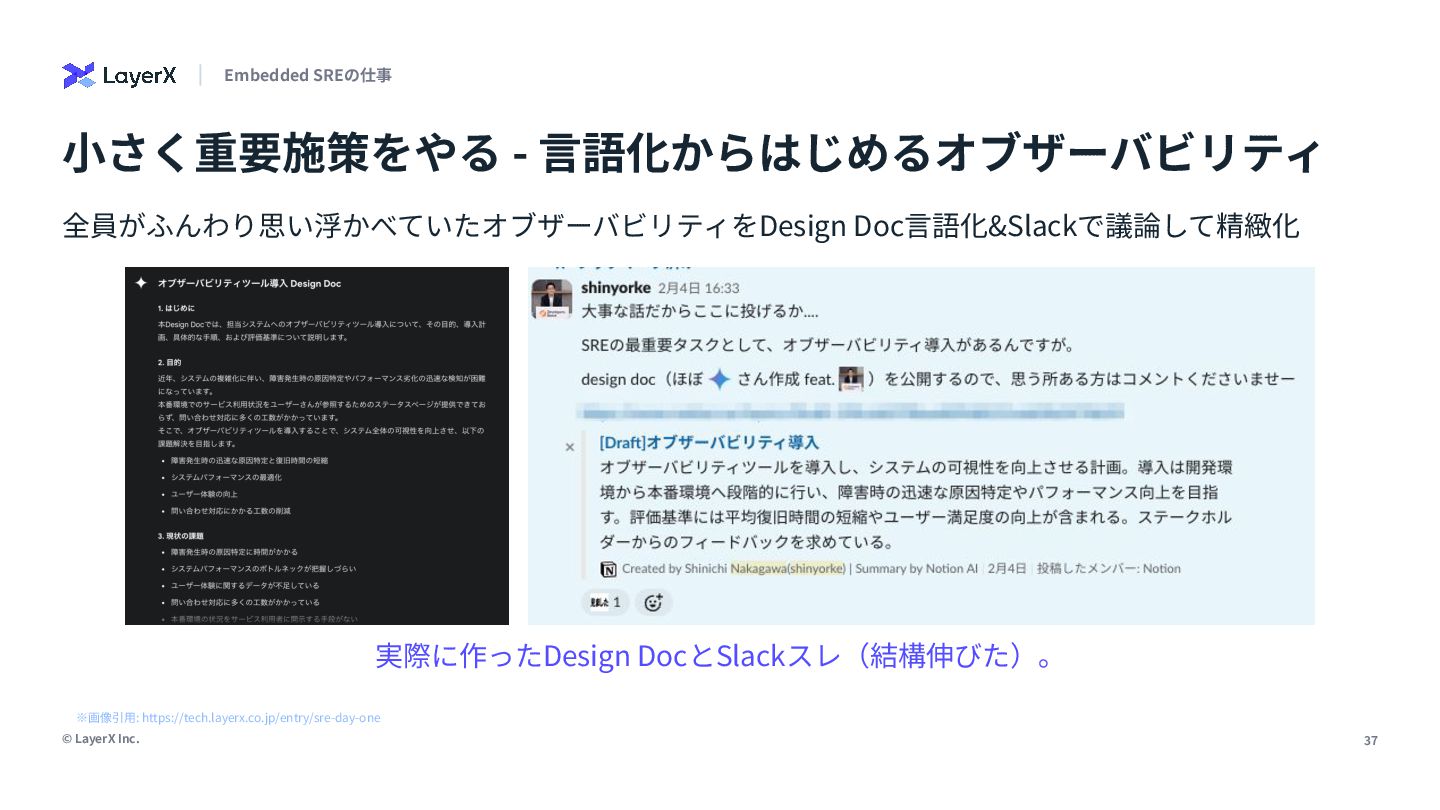Click the blurred URL in the Slack message
Viewport: 1440px width, 810px height.
point(852,411)
